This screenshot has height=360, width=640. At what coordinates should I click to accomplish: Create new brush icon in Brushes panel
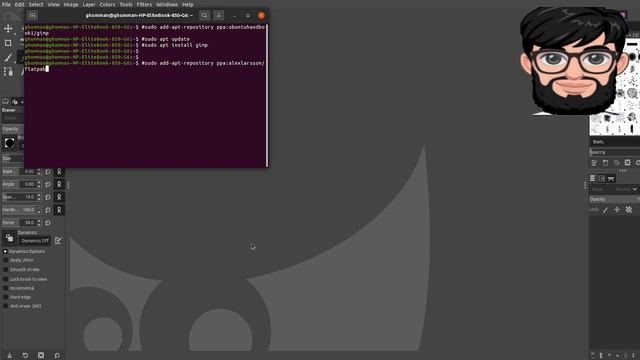coord(605,163)
